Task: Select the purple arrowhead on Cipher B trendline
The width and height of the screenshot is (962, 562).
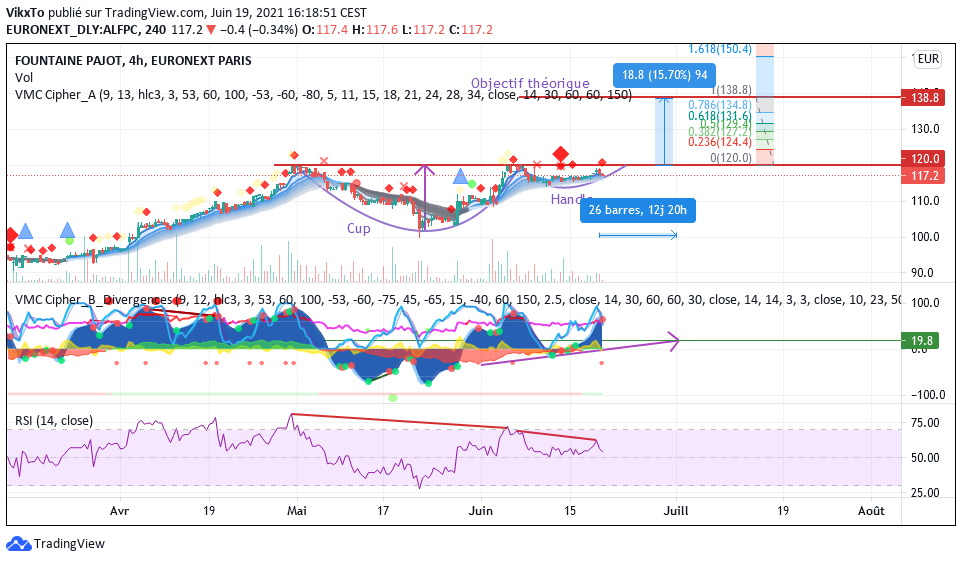Action: click(x=675, y=342)
